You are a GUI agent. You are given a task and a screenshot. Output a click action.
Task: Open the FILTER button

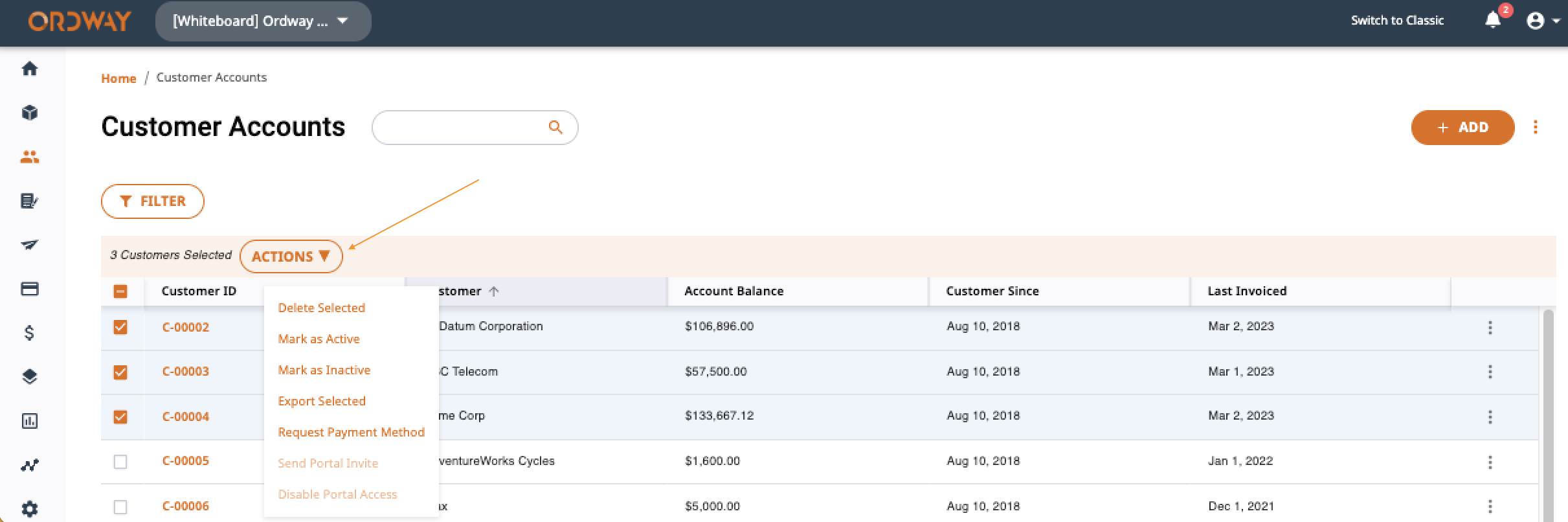(153, 201)
